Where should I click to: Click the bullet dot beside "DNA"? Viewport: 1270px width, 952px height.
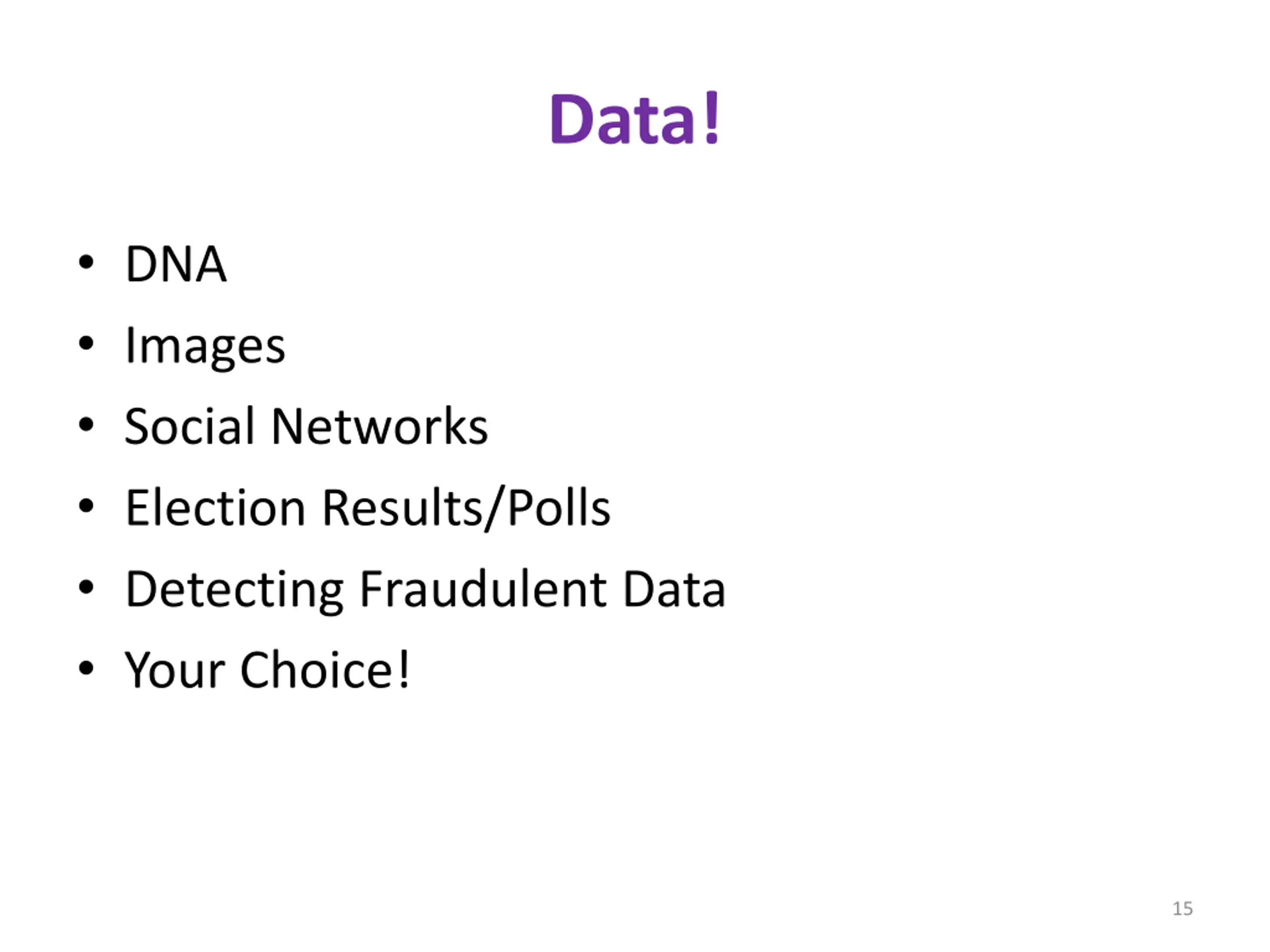pos(86,262)
